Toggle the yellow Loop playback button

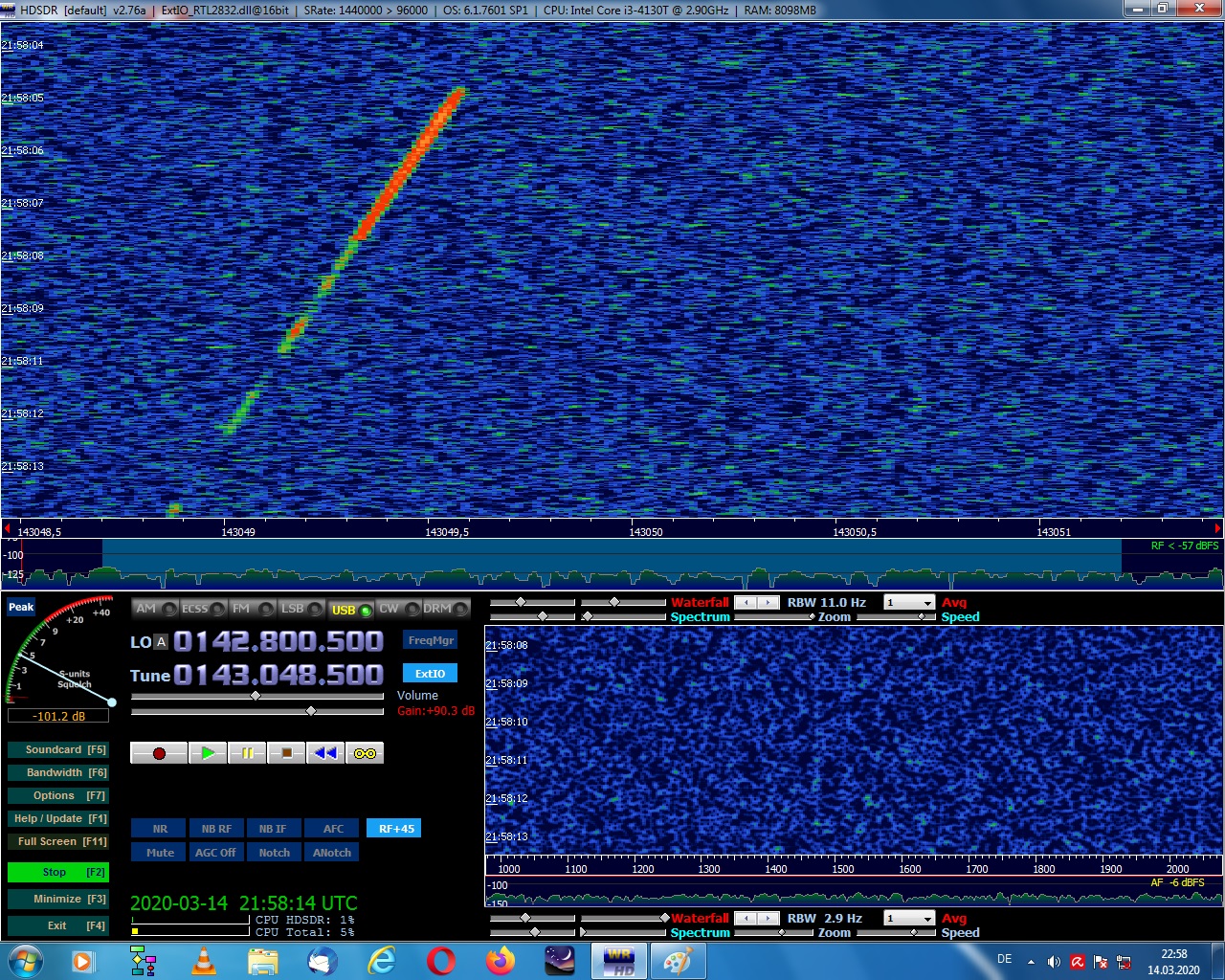365,753
